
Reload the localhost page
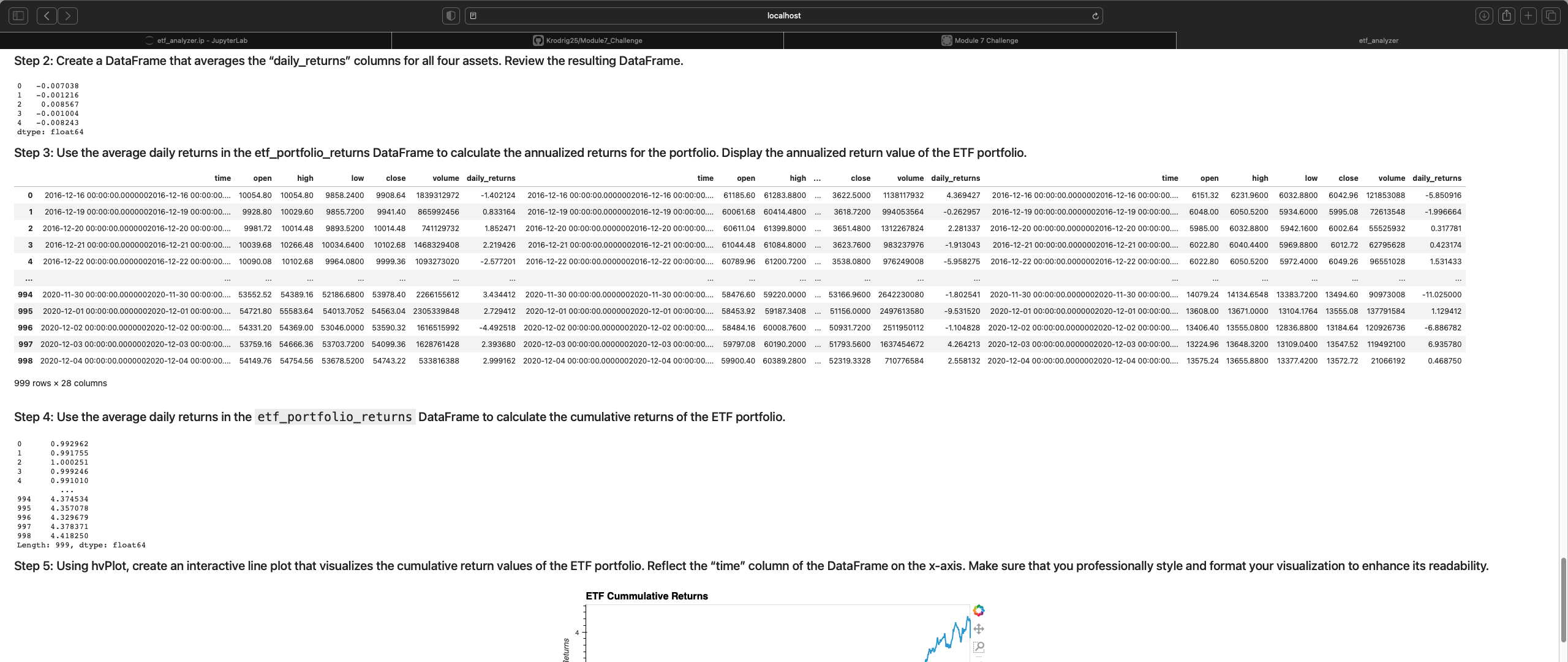(1095, 16)
